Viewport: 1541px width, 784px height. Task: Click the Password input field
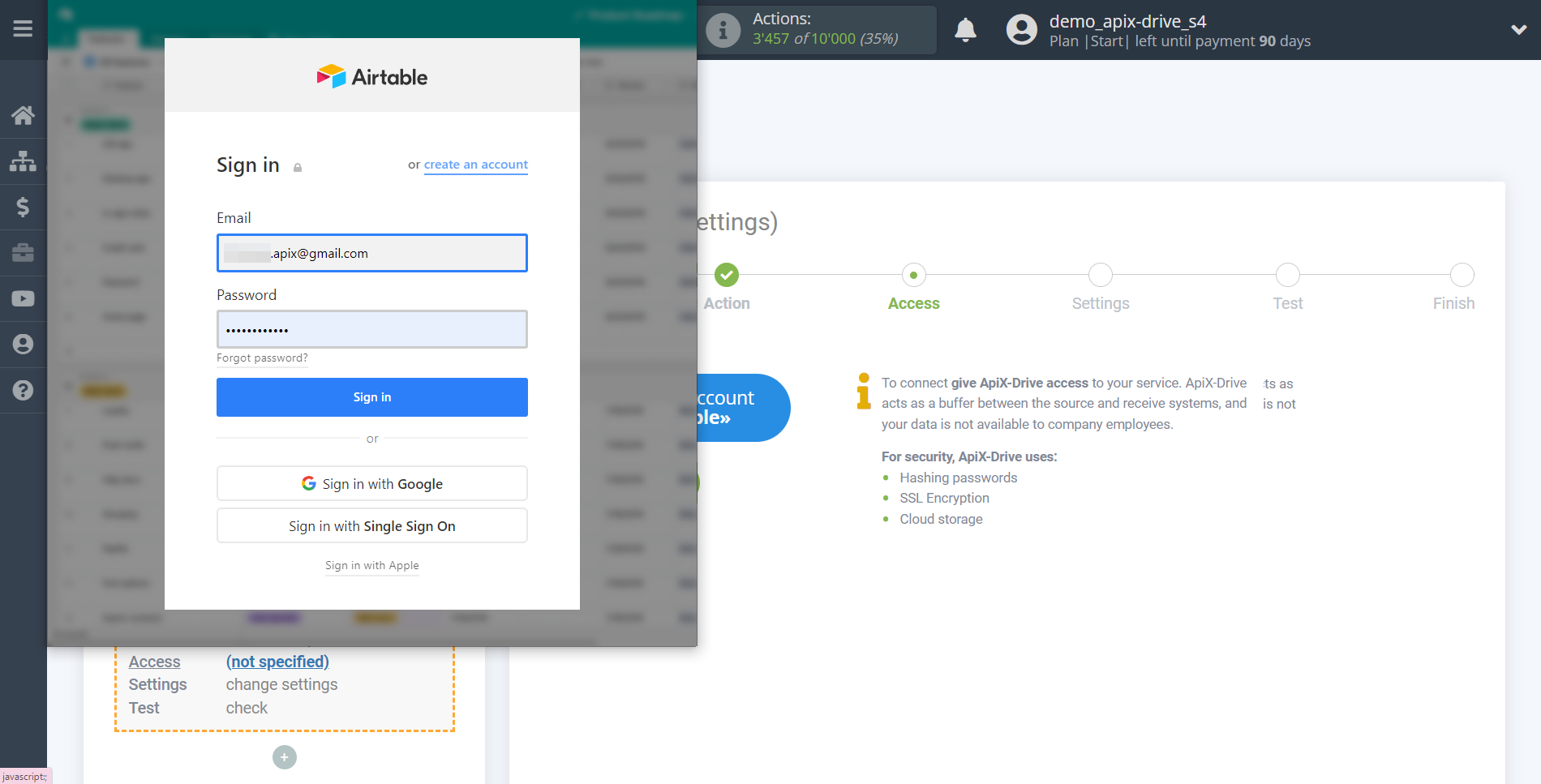[x=372, y=329]
